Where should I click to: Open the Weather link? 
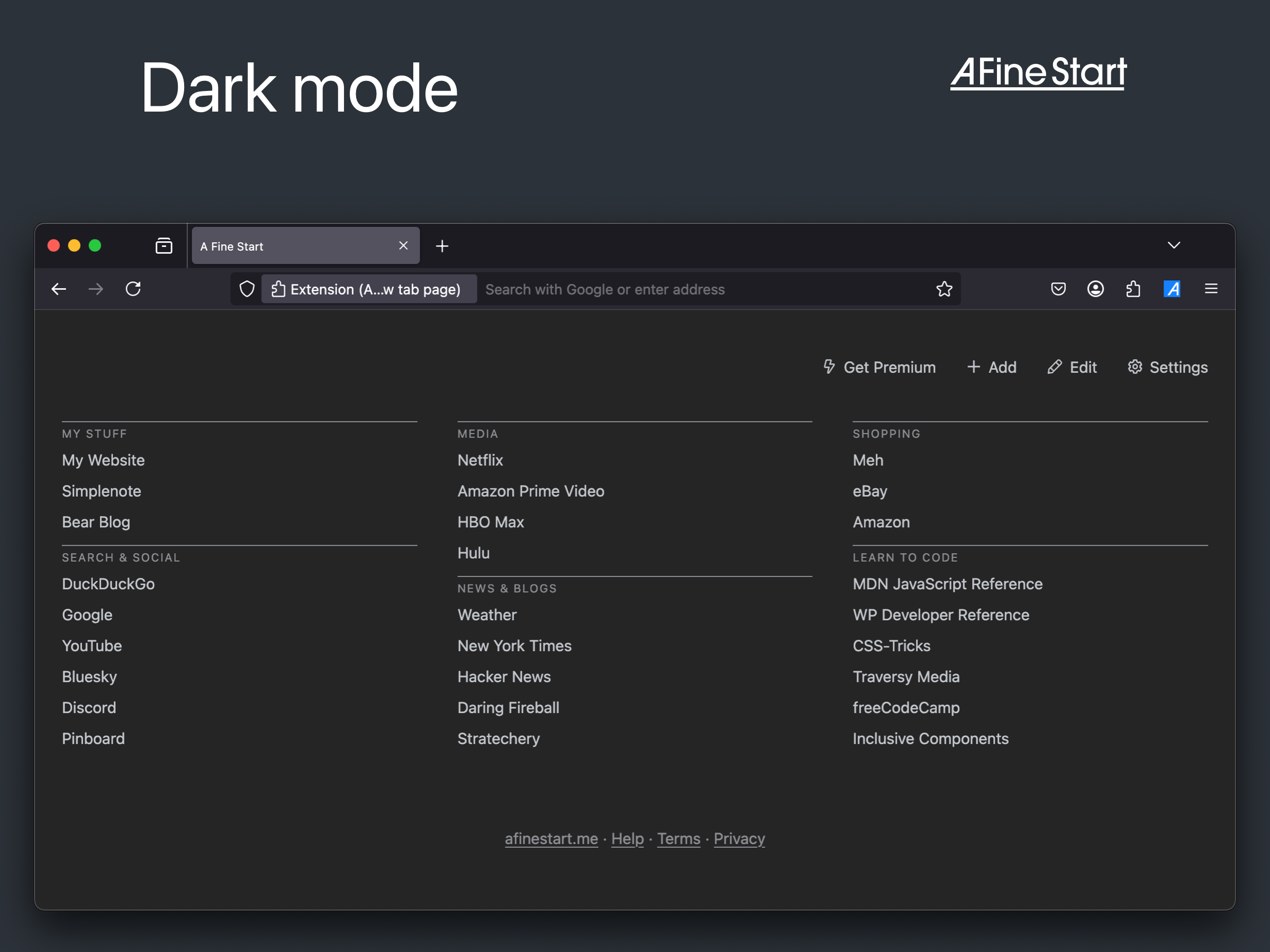click(x=487, y=615)
